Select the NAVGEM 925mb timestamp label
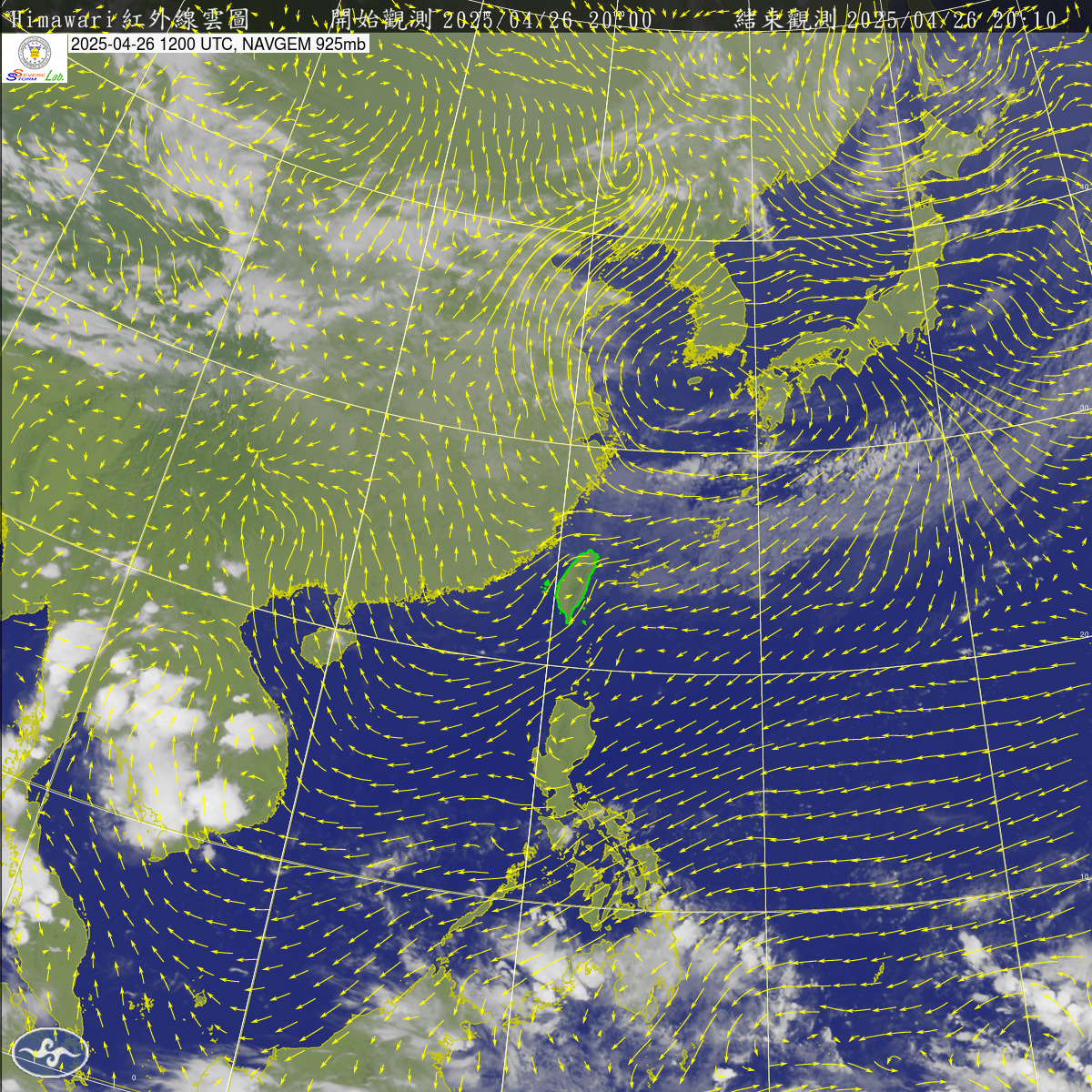 point(218,45)
